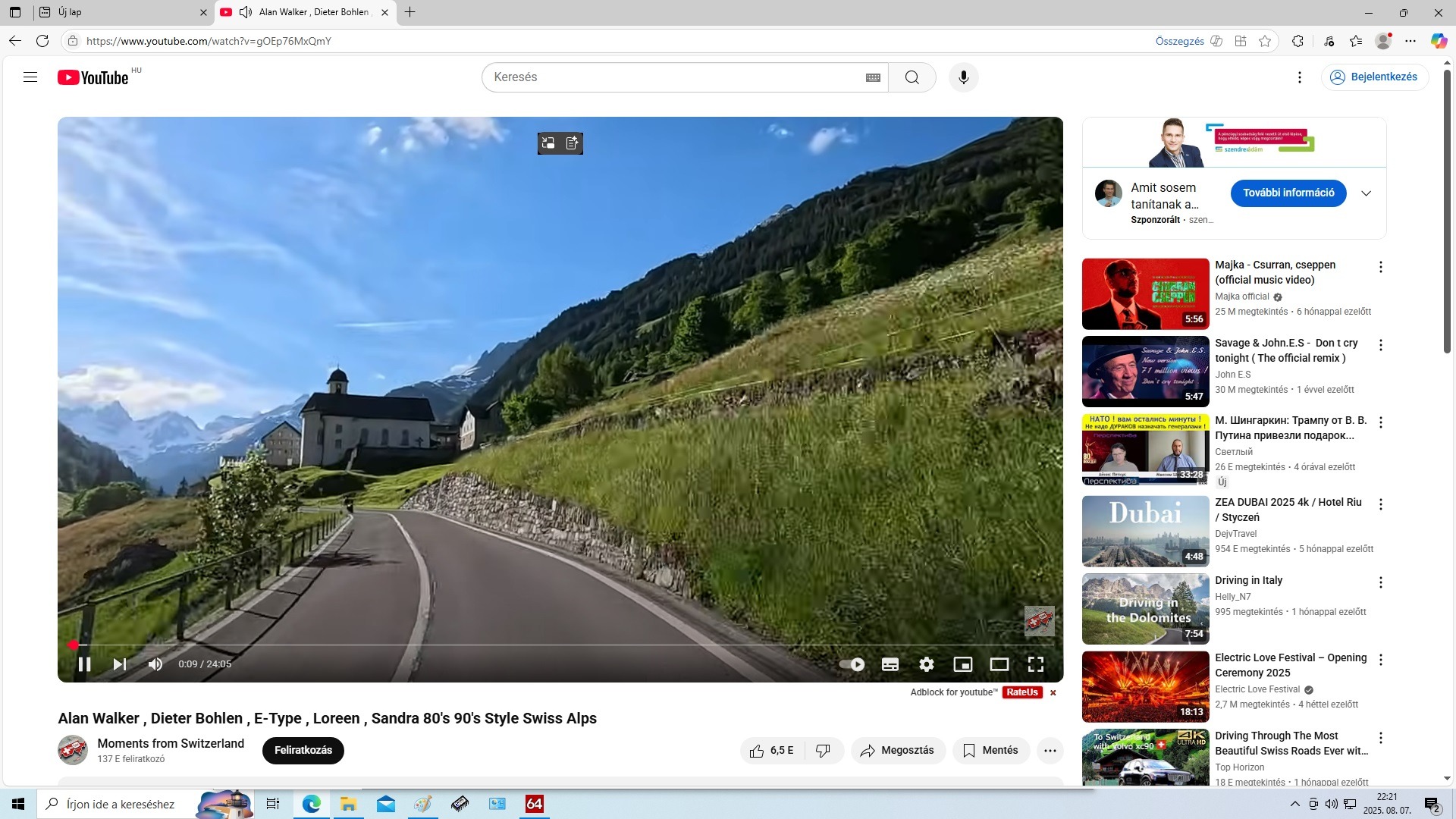The image size is (1456, 819).
Task: Dislike the video
Action: click(823, 750)
